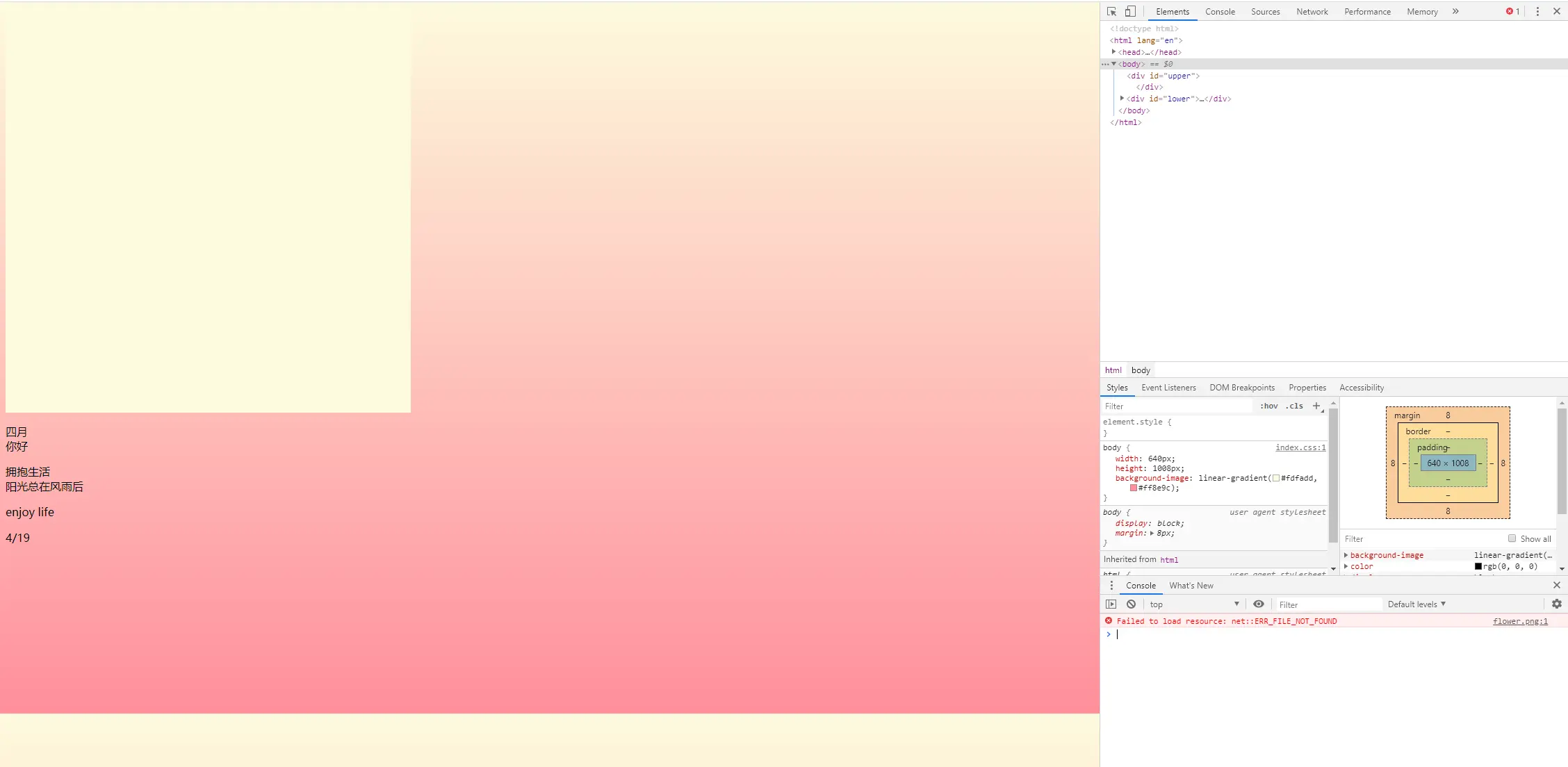Click the live expression eye icon

click(x=1258, y=604)
